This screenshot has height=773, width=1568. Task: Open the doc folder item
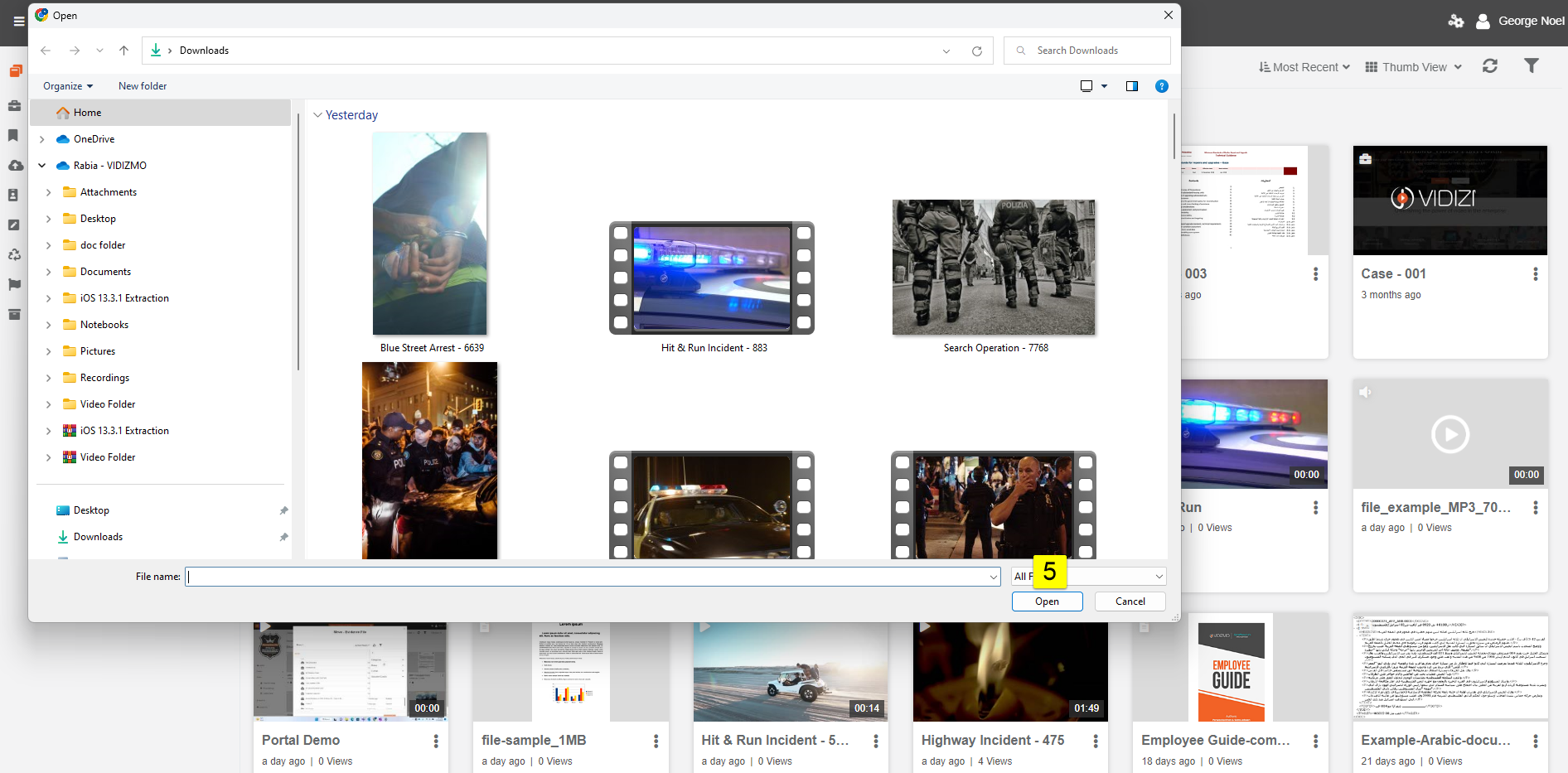tap(103, 245)
